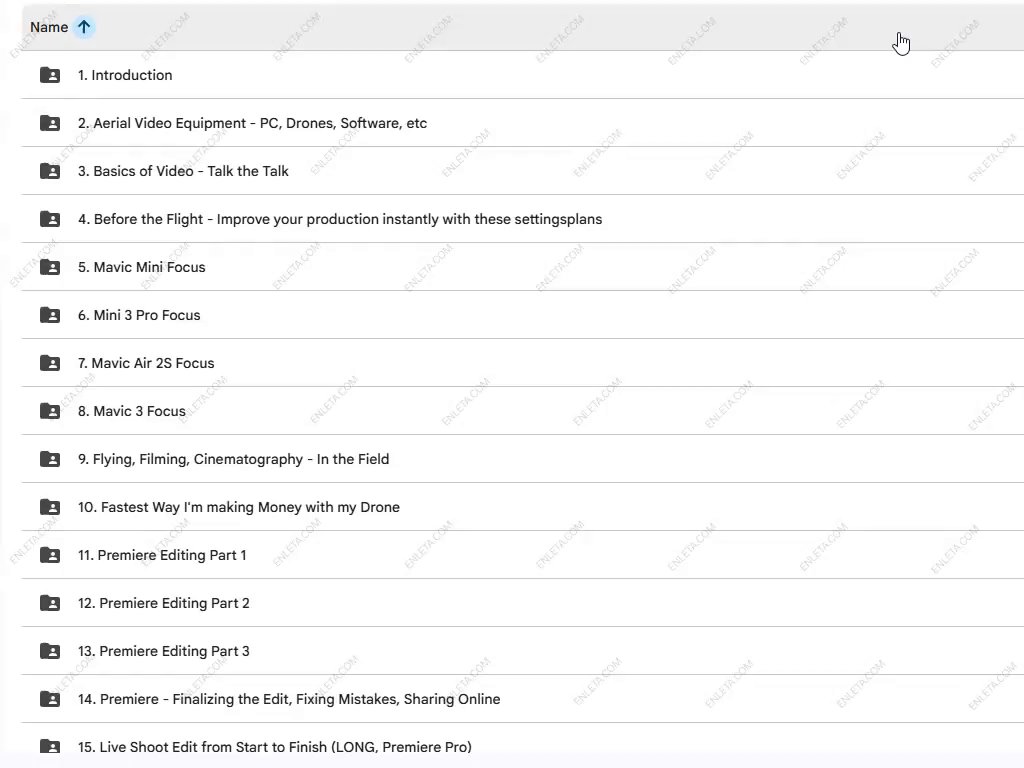
Task: Click folder icon next to Basics of Video
Action: 50,171
